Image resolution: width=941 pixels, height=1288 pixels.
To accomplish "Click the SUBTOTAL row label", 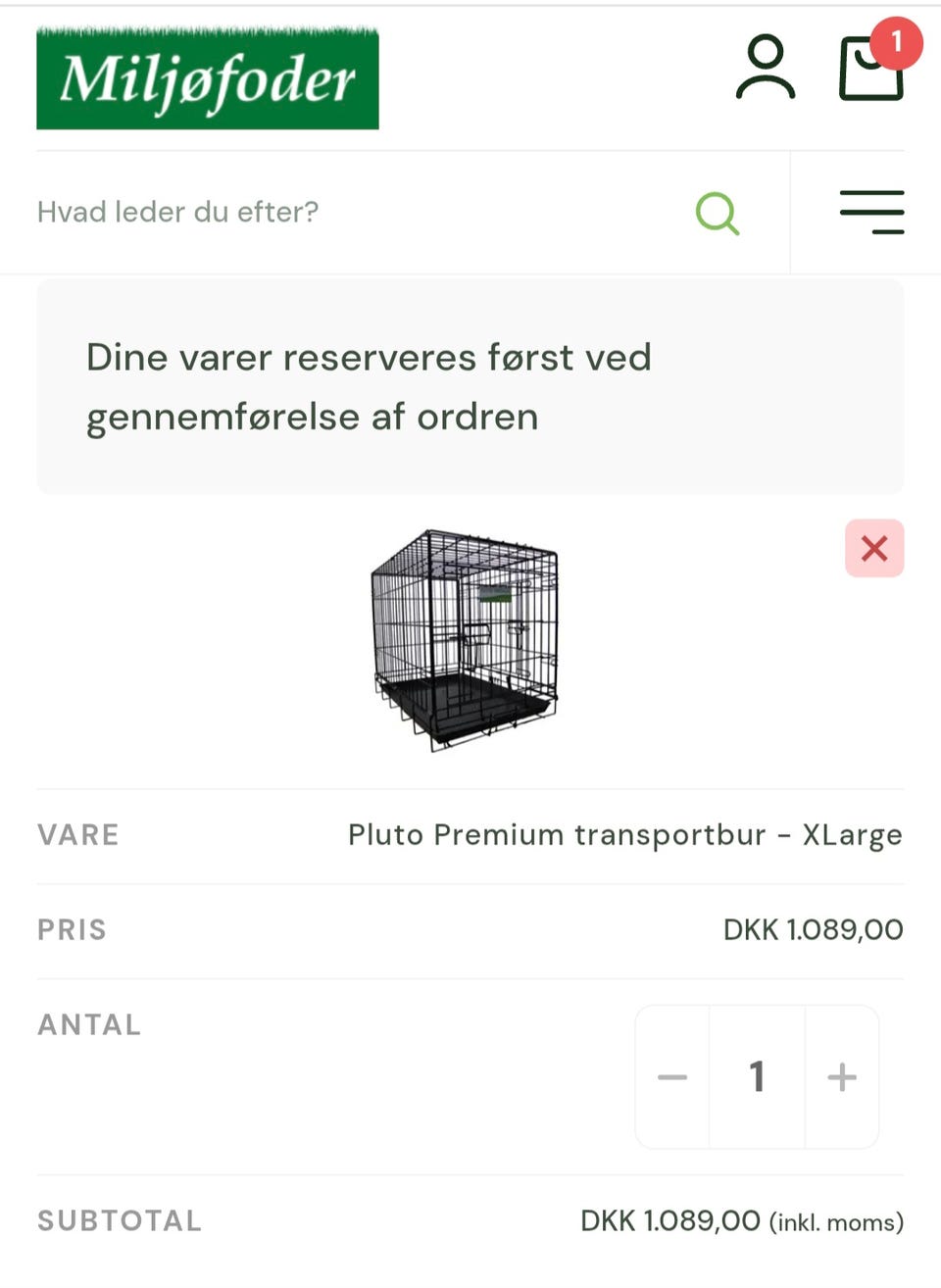I will pos(120,1221).
